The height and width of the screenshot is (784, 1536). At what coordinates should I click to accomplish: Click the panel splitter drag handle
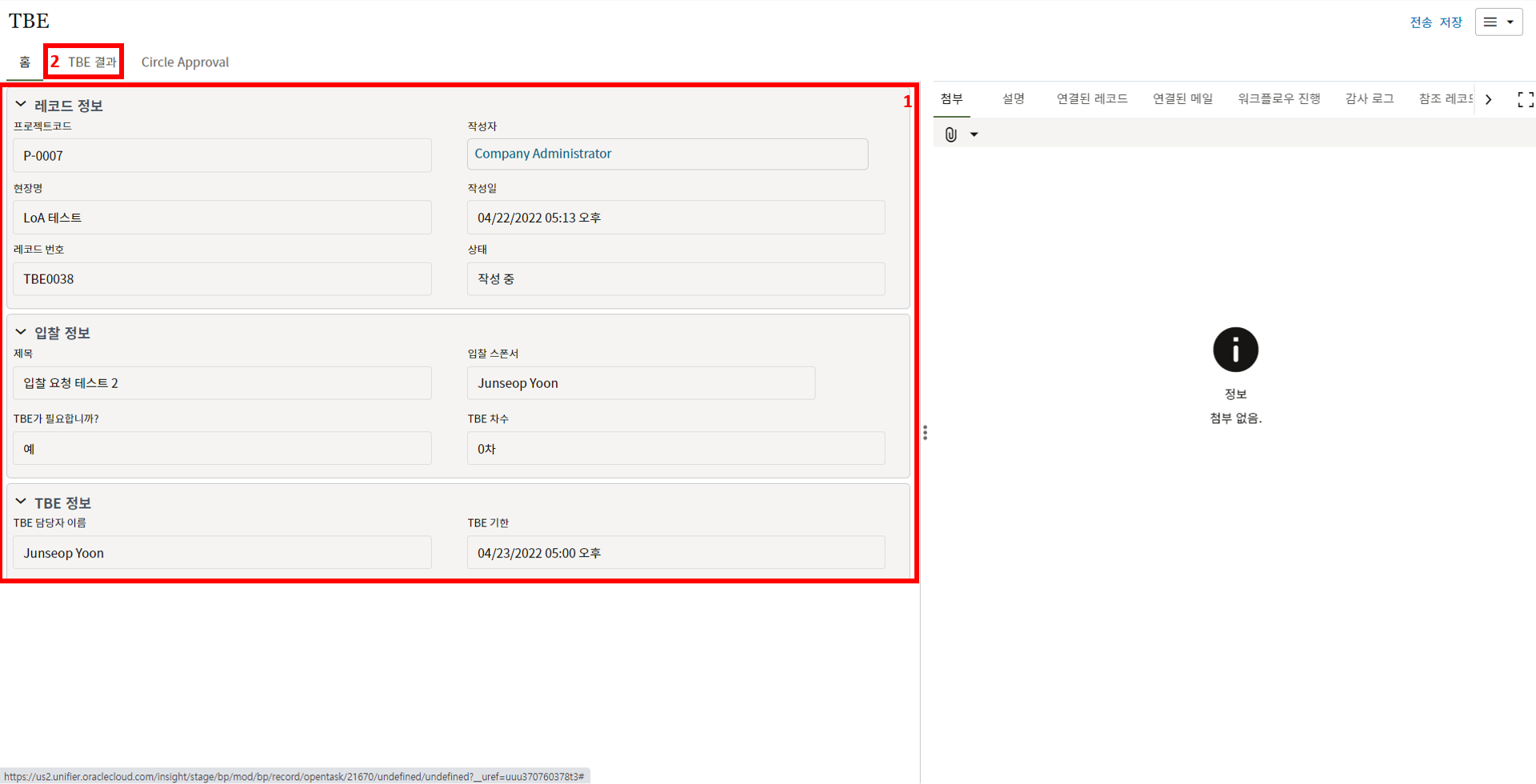coord(925,433)
